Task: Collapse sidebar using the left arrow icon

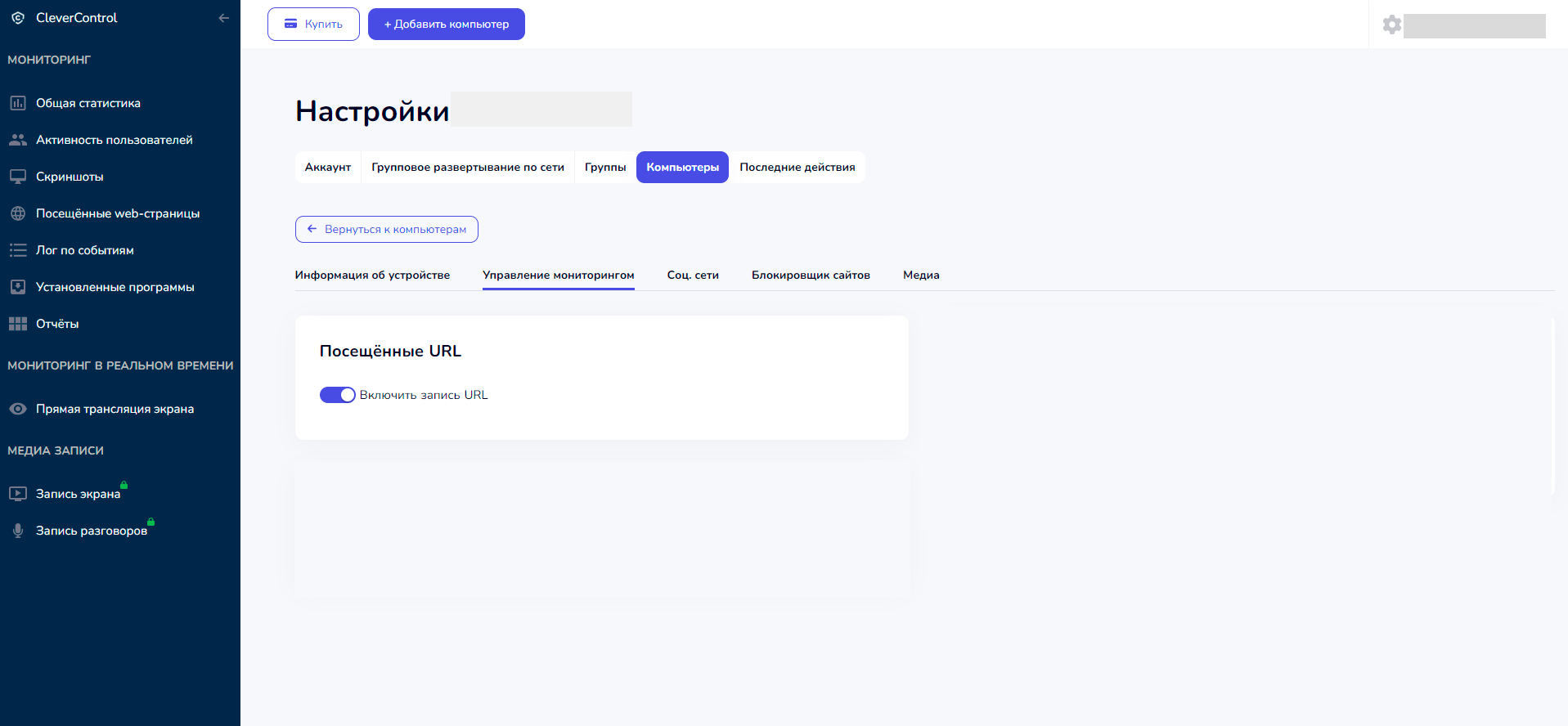Action: 223,18
